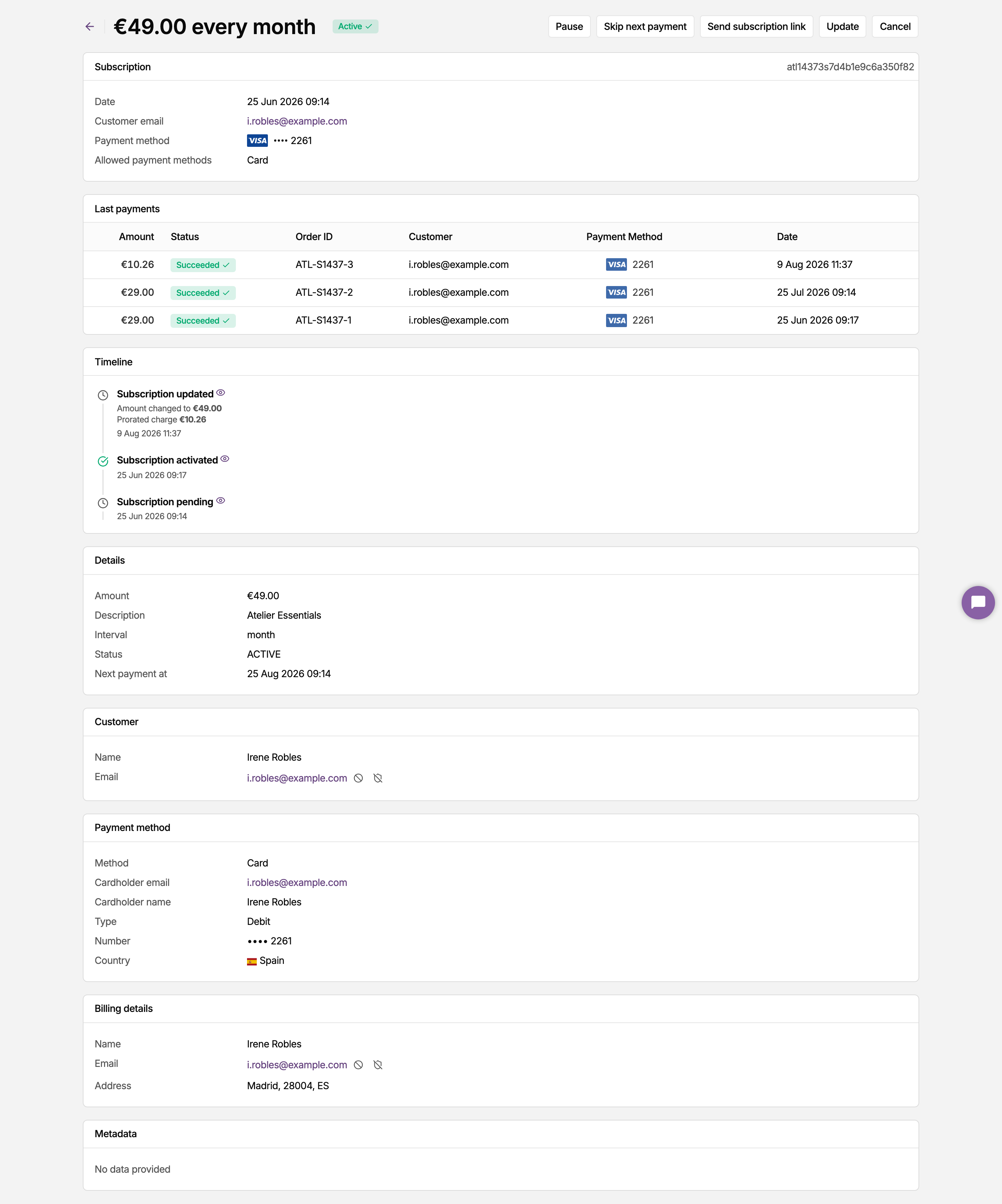The height and width of the screenshot is (1204, 1002).
Task: Click the eye icon next to Subscription pending
Action: tap(221, 500)
